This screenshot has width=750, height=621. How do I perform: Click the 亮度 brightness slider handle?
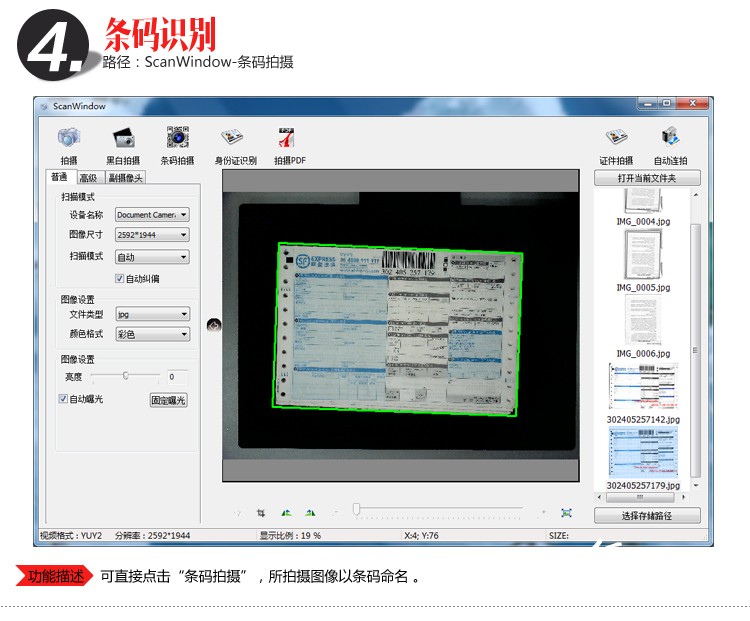(126, 376)
